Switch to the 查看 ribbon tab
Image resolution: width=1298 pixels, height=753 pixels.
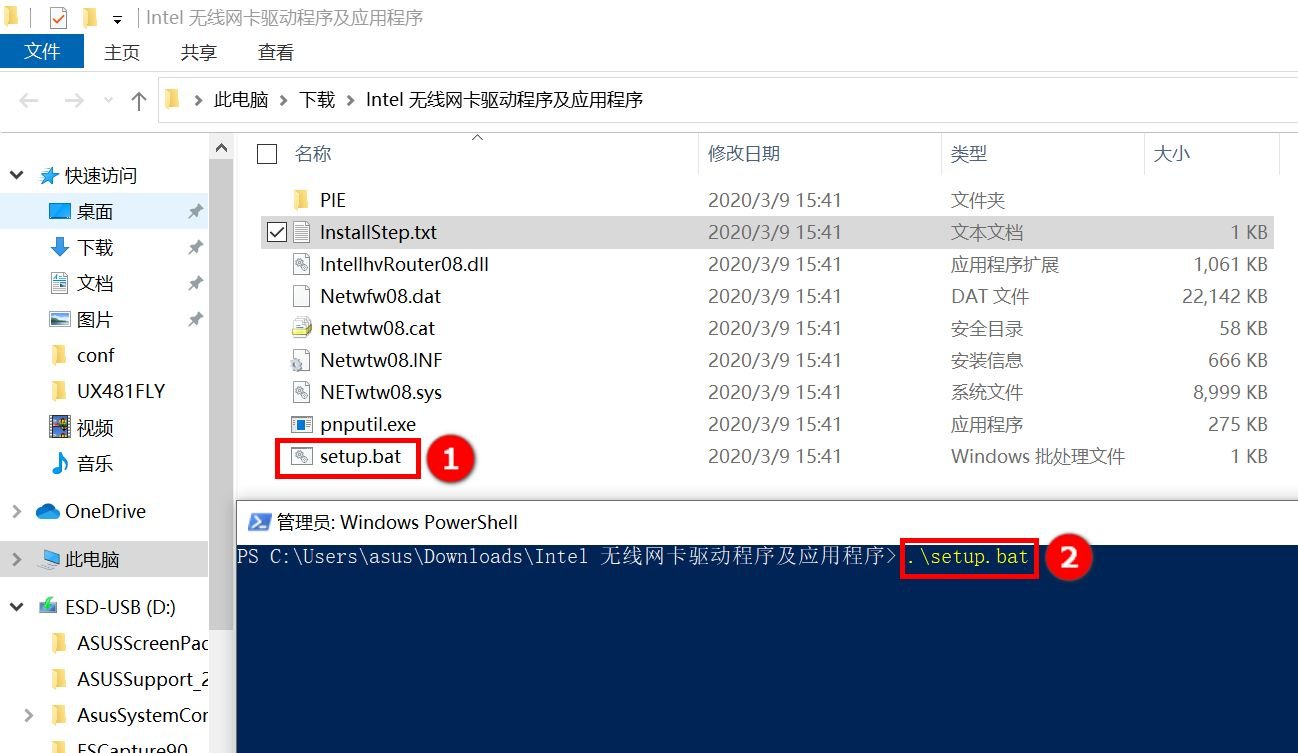coord(275,52)
